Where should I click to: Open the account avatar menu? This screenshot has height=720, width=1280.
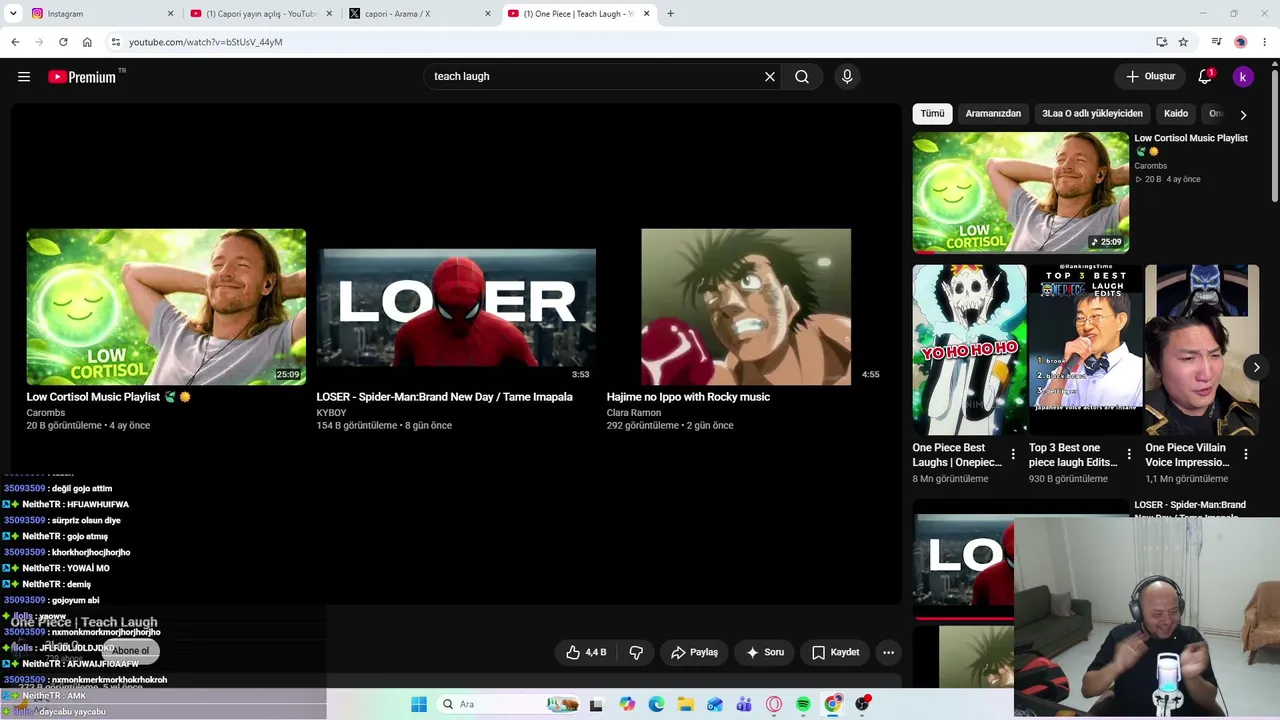pos(1243,77)
